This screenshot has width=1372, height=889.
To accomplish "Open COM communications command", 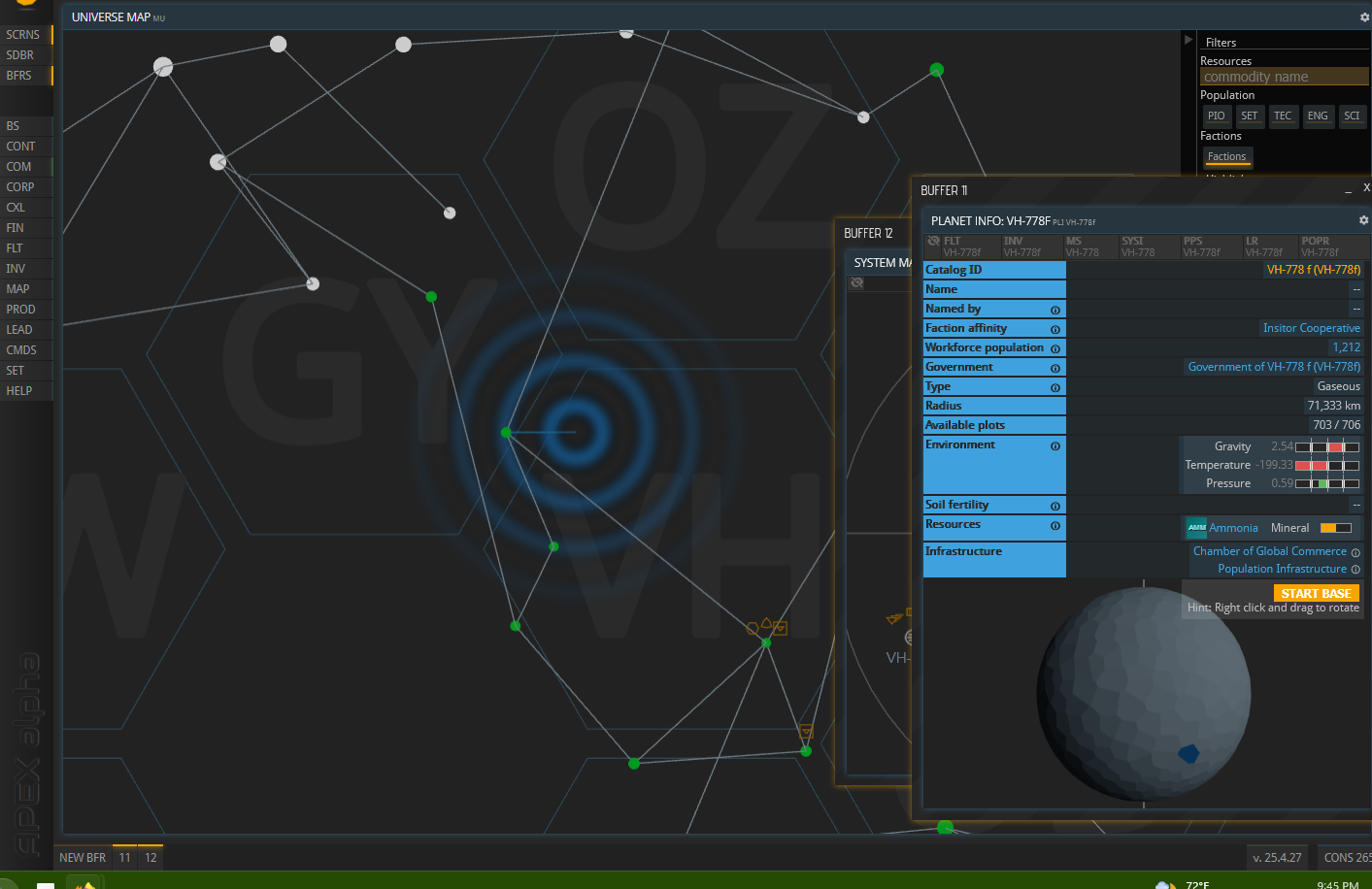I will [26, 167].
